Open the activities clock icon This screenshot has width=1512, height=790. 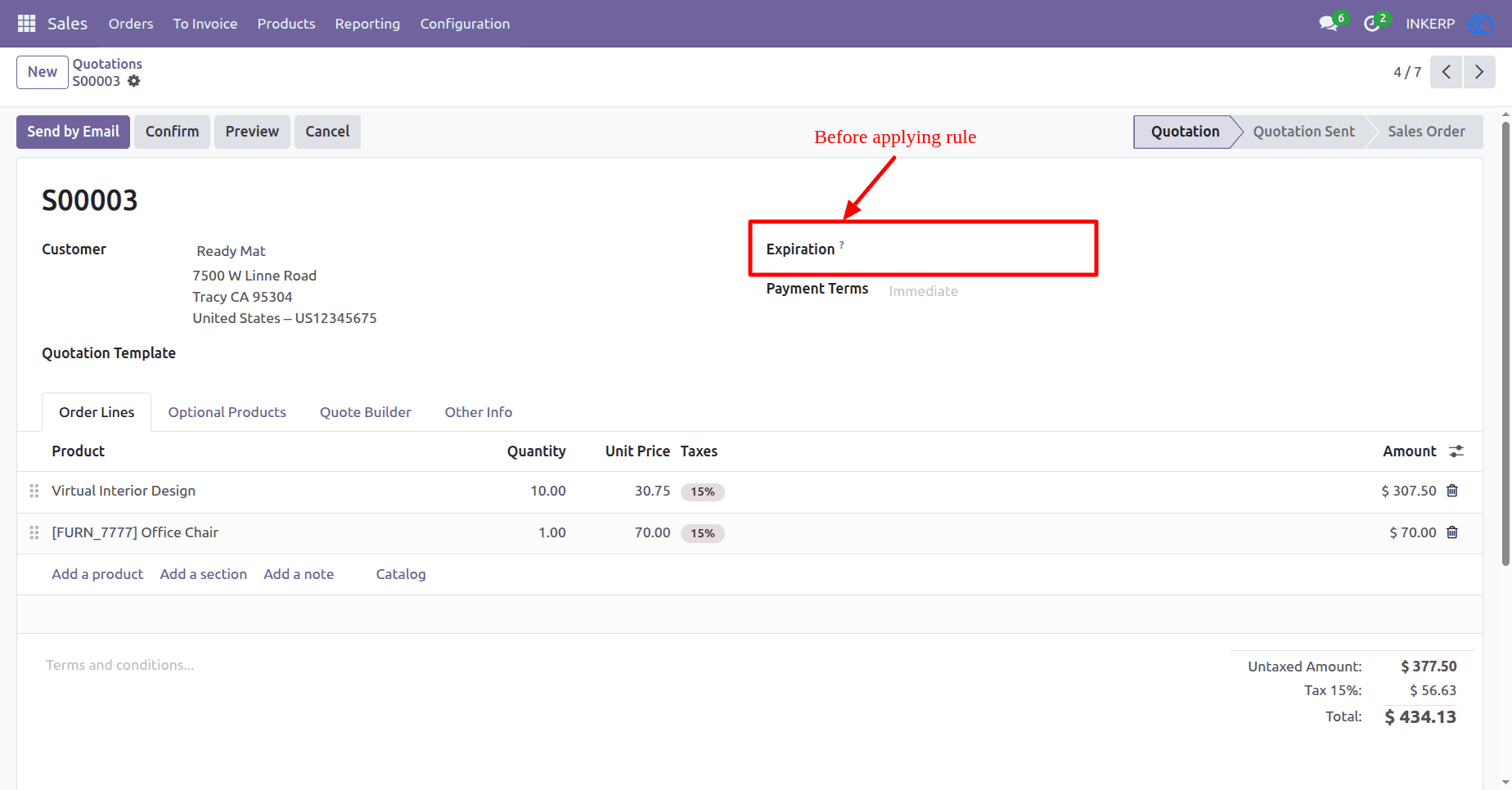[x=1372, y=24]
